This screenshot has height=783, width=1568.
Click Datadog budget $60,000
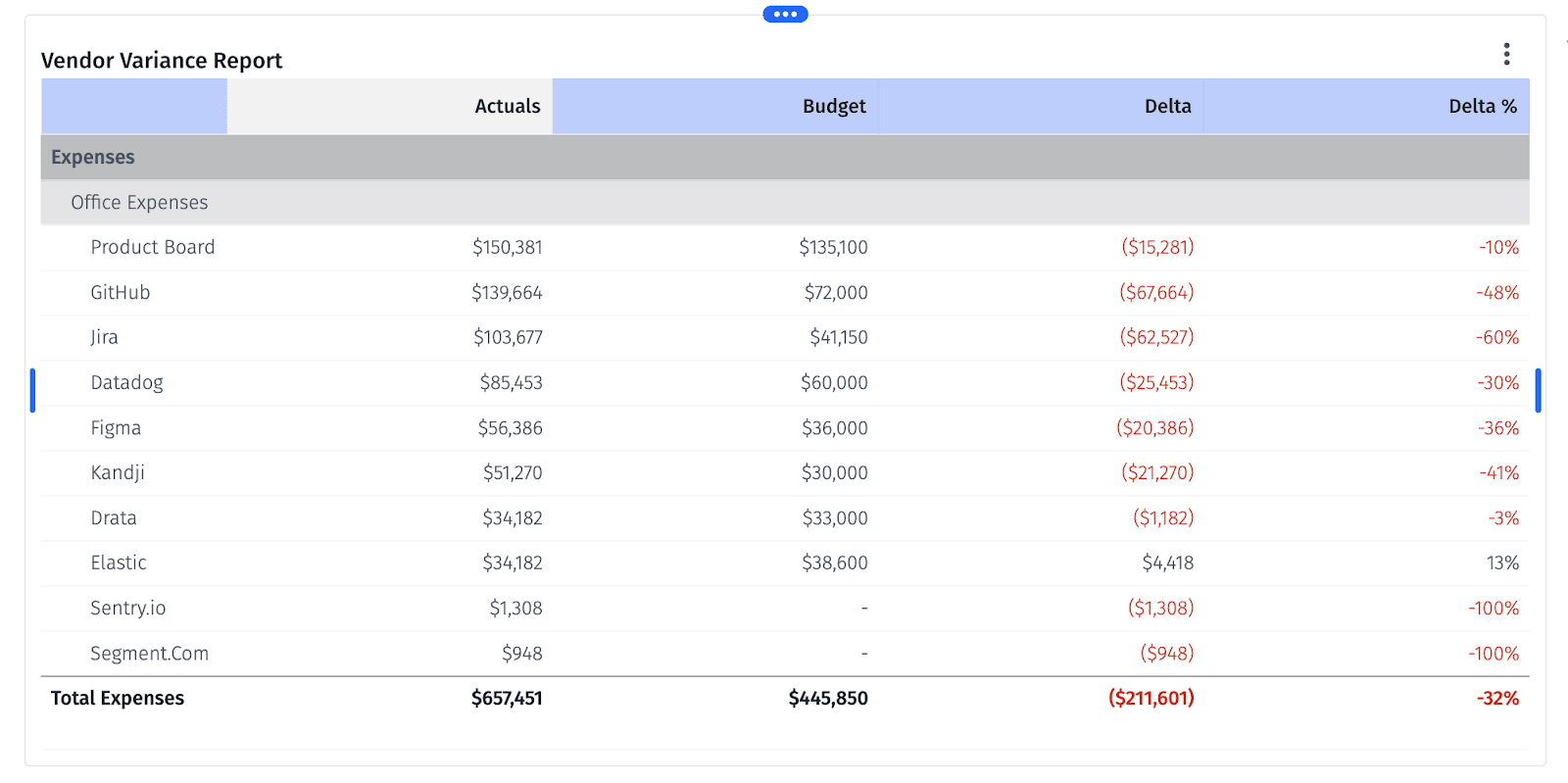(834, 382)
